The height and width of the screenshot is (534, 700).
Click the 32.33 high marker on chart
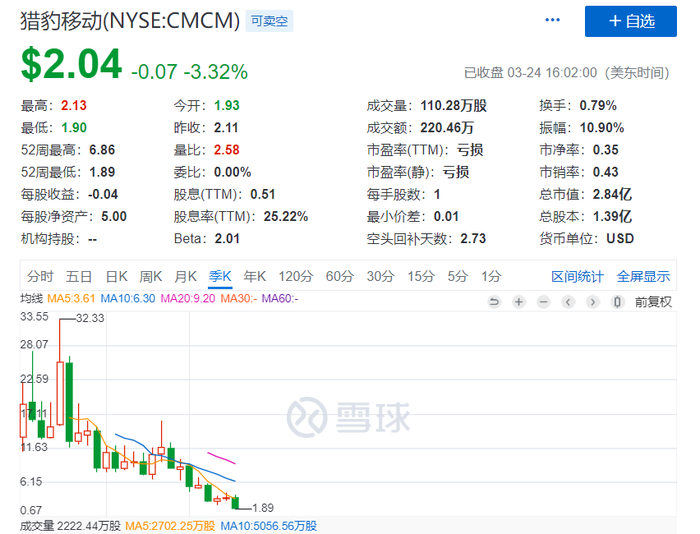pyautogui.click(x=90, y=318)
